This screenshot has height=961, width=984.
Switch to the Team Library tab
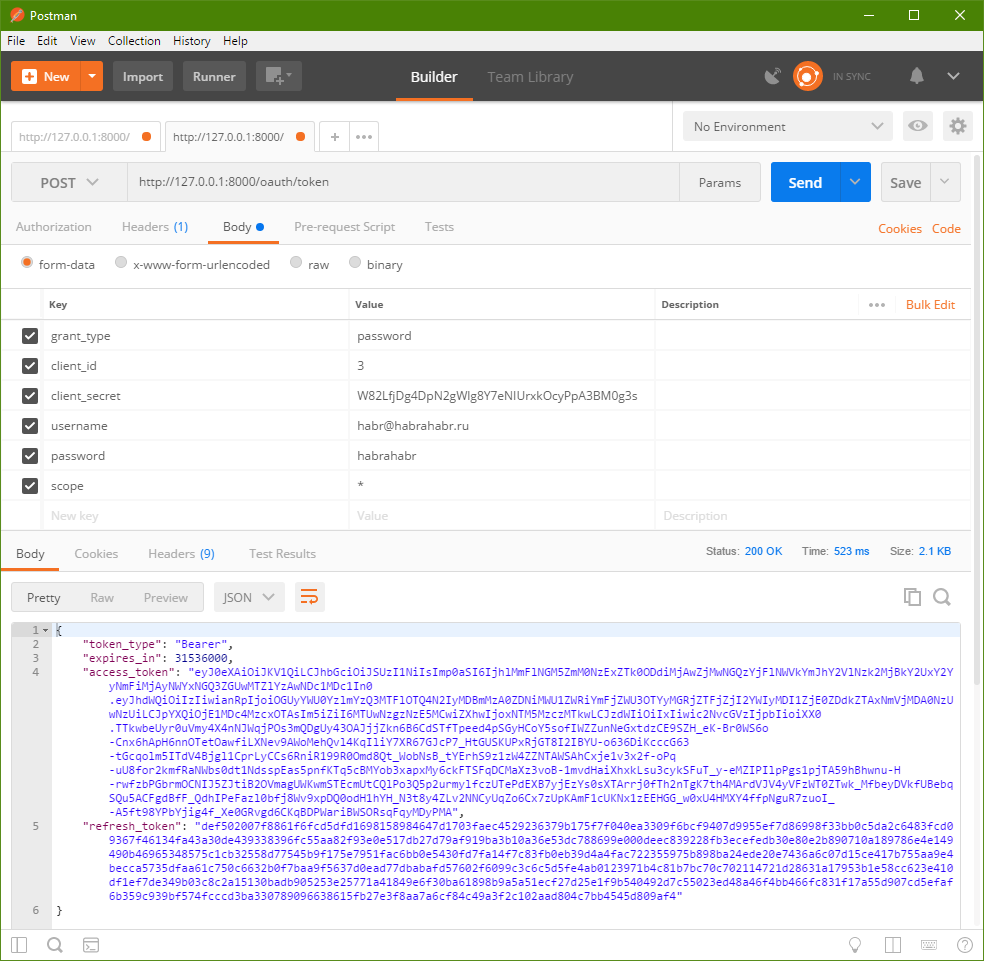click(x=530, y=77)
